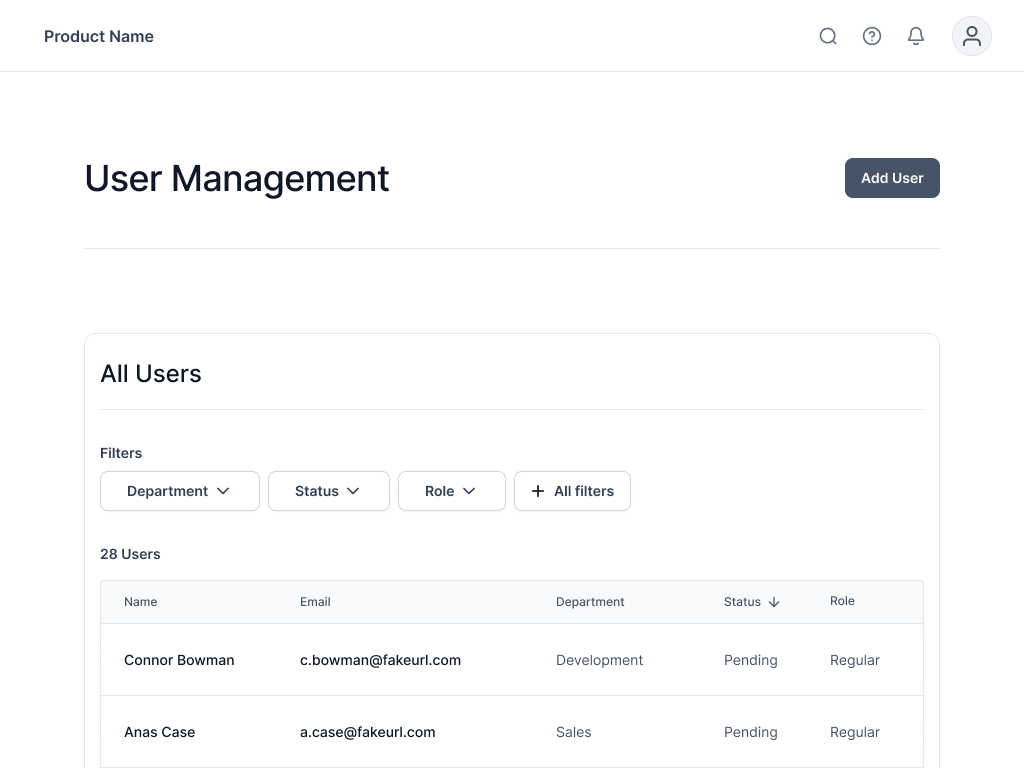This screenshot has width=1024, height=768.
Task: Click the help question-mark icon
Action: [x=872, y=36]
